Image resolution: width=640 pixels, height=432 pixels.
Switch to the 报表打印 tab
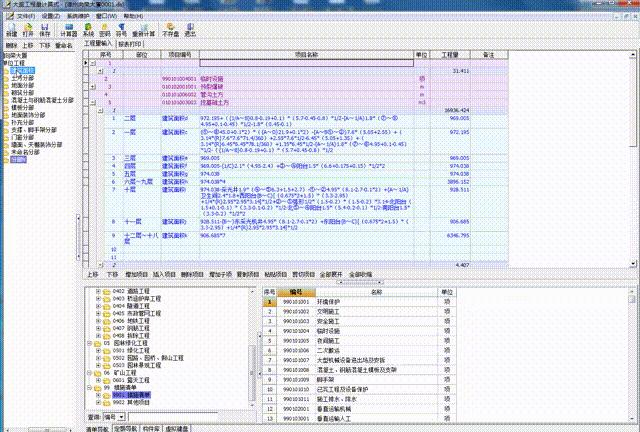[x=131, y=45]
